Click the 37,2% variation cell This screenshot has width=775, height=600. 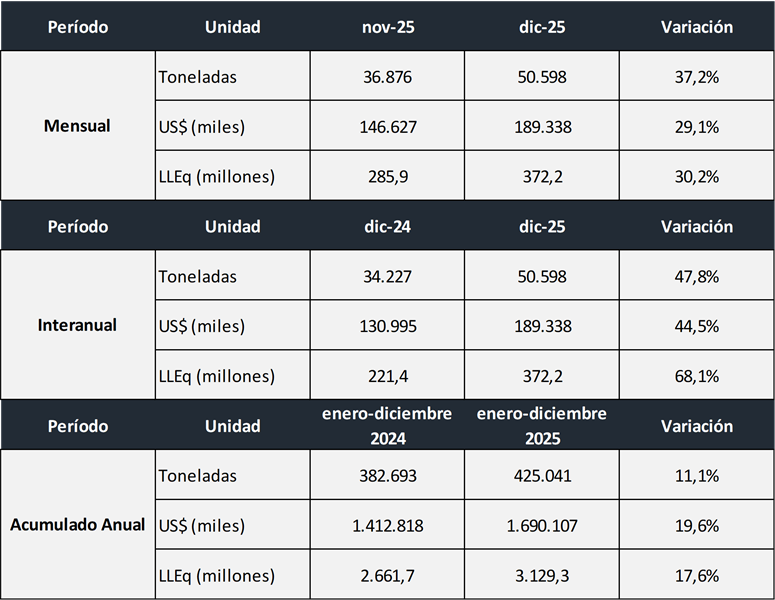tap(696, 77)
